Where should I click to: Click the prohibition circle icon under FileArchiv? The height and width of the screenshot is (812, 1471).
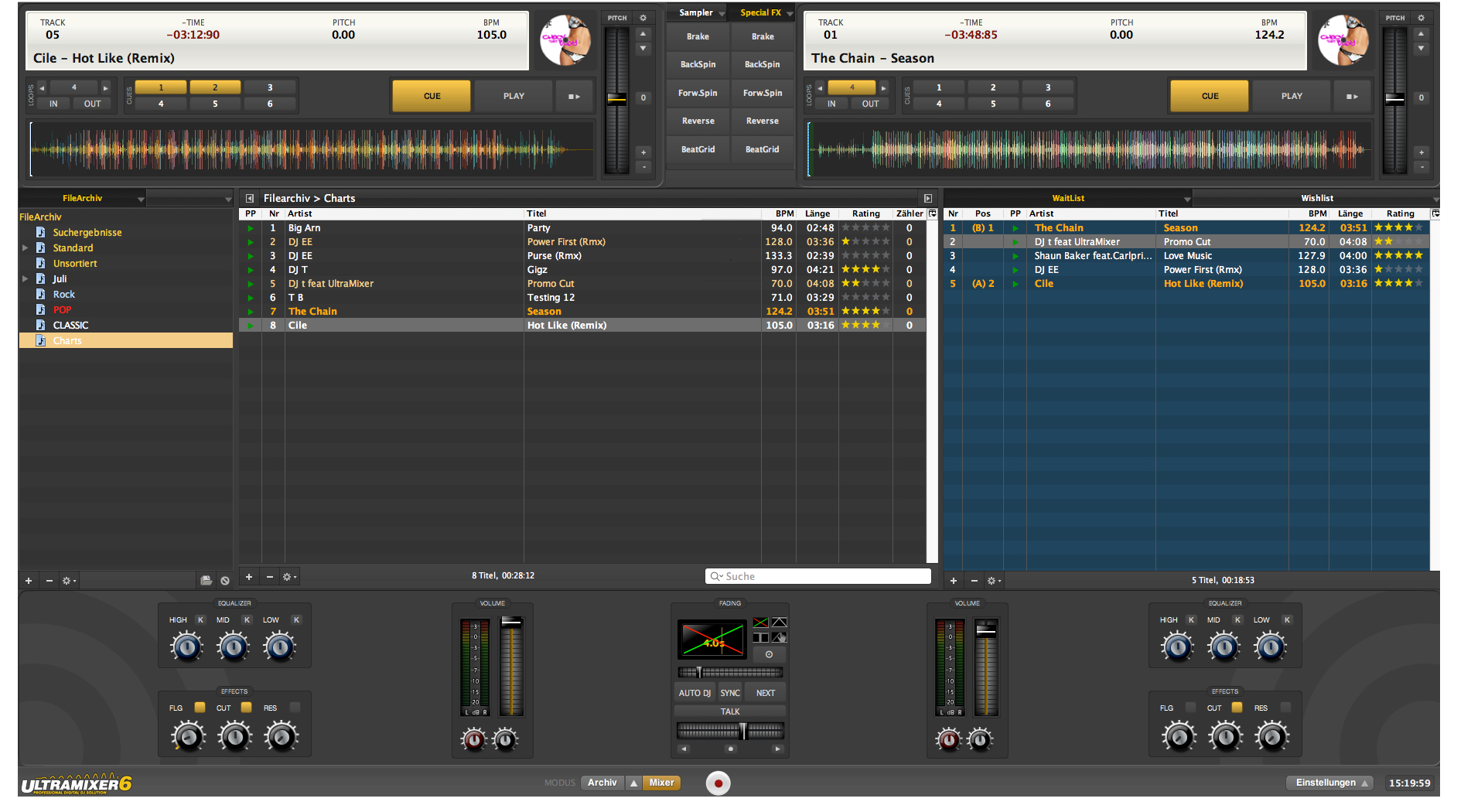pos(225,581)
